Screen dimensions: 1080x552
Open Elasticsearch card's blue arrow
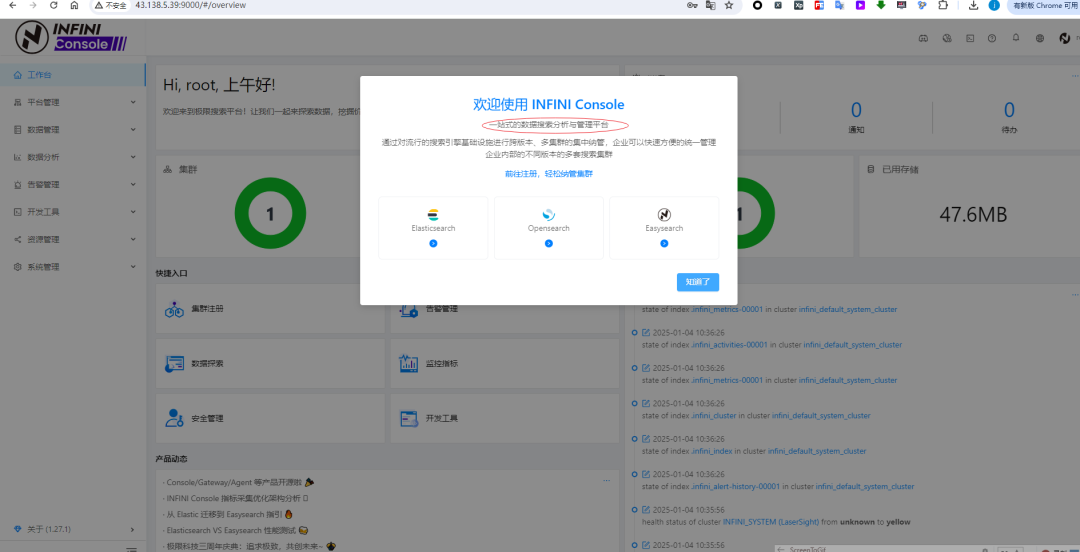pyautogui.click(x=433, y=243)
